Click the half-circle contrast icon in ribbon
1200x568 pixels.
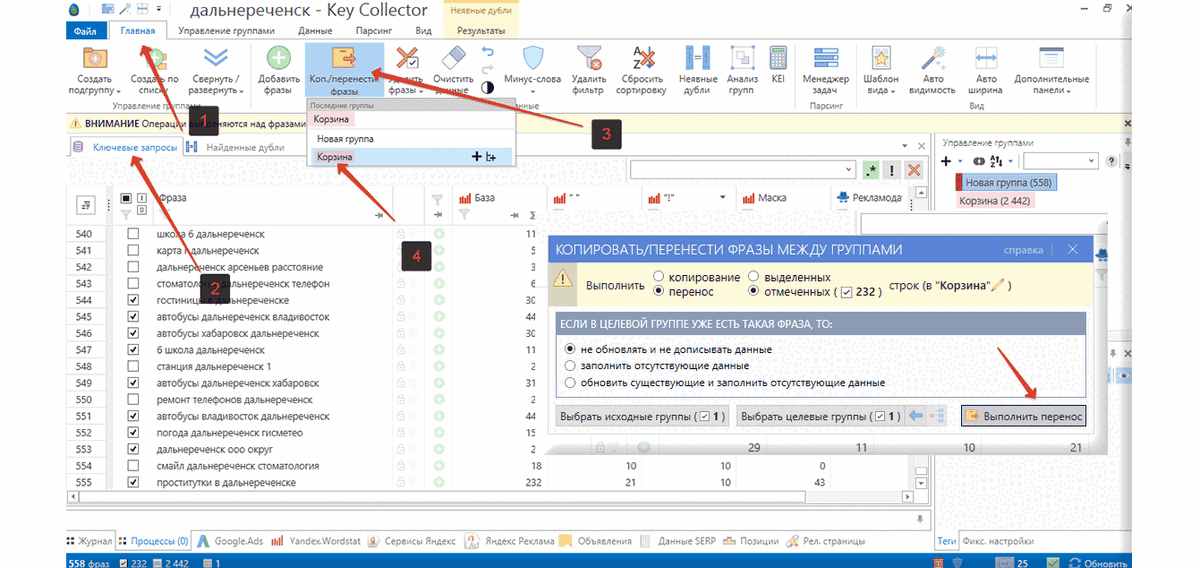tap(487, 87)
